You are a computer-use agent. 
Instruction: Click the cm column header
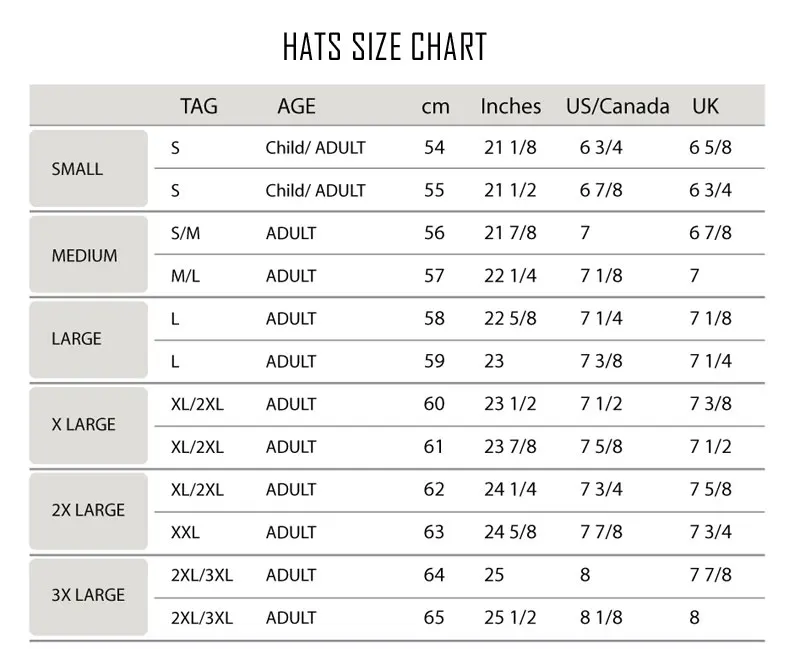(x=436, y=106)
